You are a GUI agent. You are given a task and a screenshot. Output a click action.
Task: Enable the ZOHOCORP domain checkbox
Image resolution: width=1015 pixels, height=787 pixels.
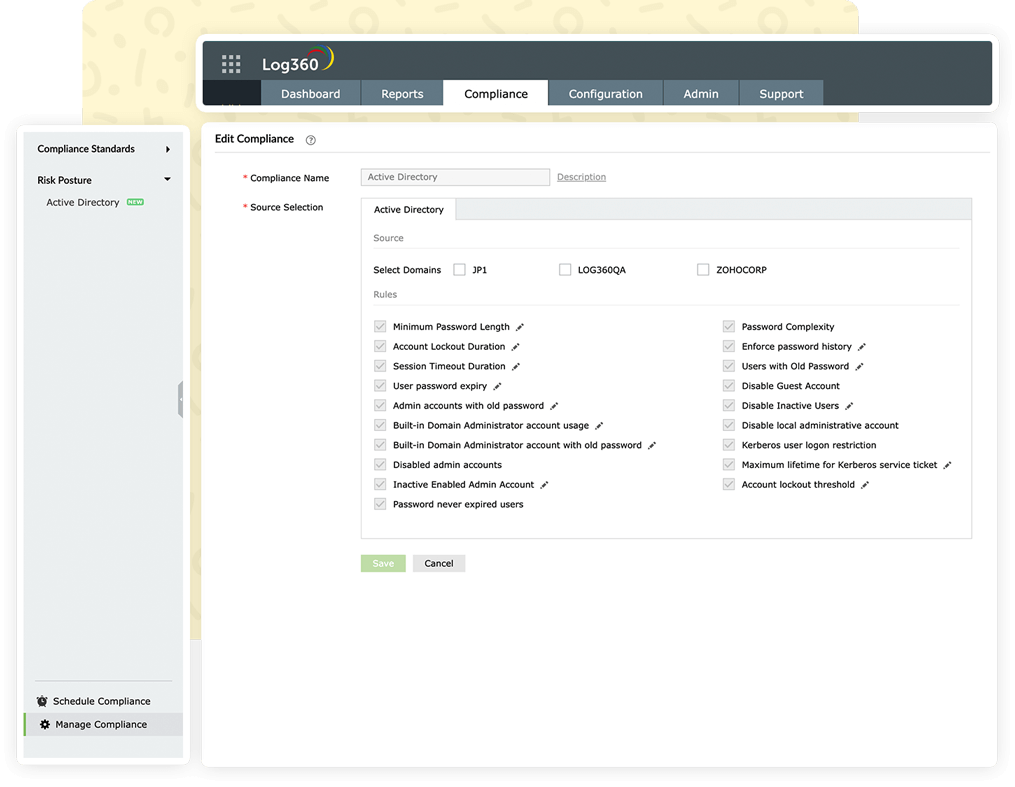[703, 270]
